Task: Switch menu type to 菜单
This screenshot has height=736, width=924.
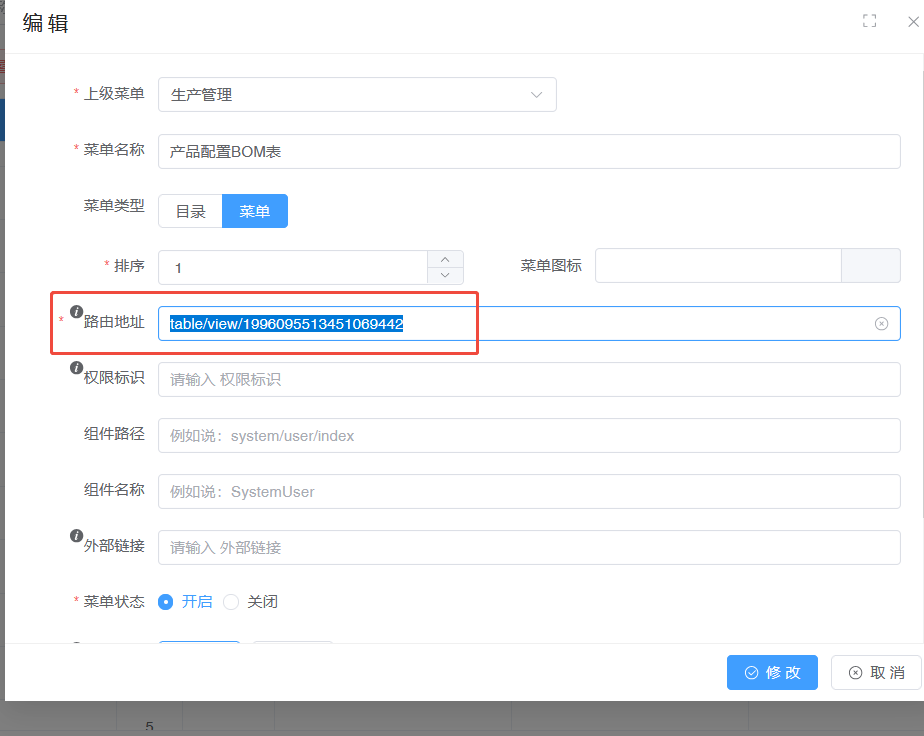Action: click(x=254, y=211)
